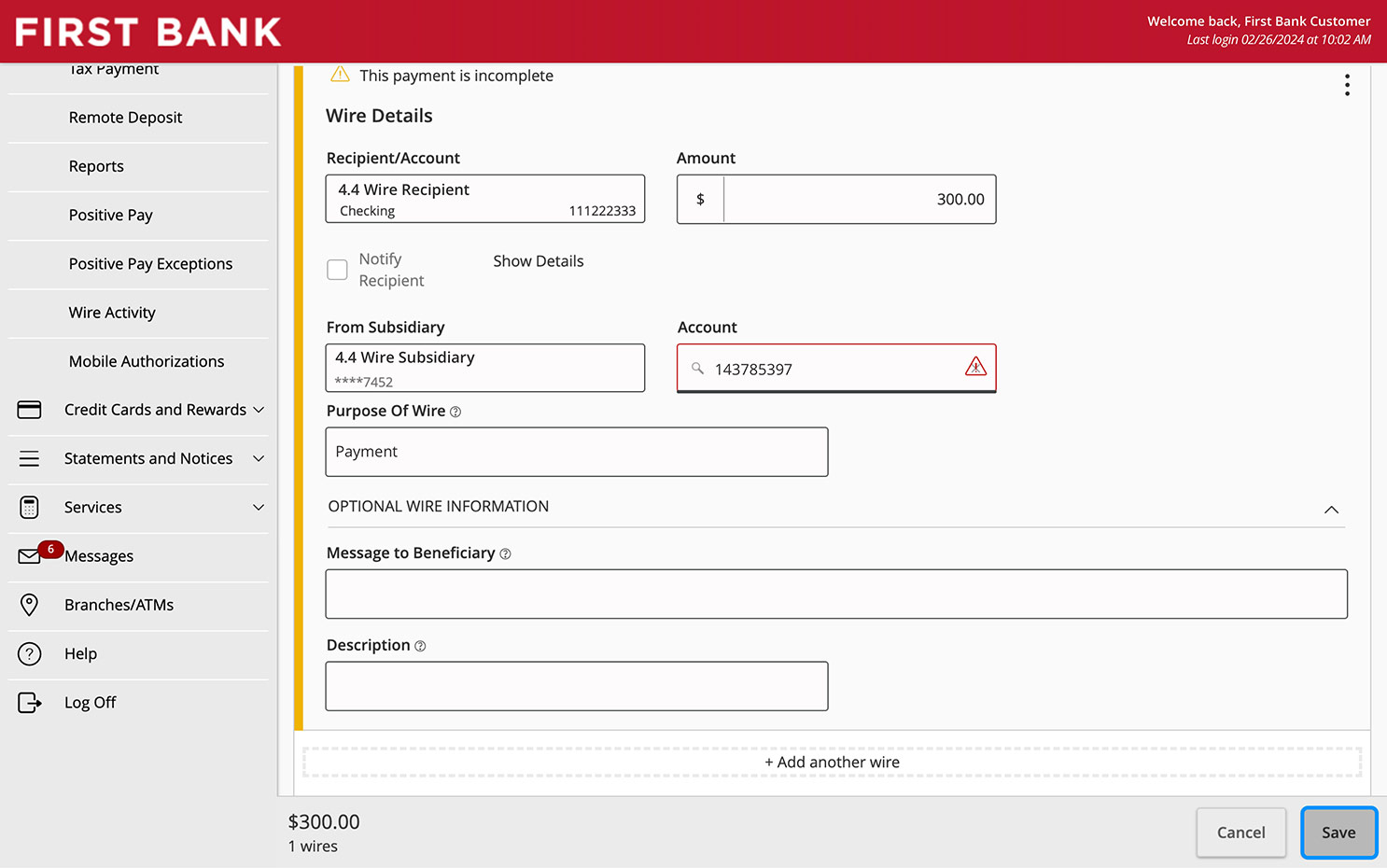Expand Statements and Notices chevron
The height and width of the screenshot is (868, 1387).
coord(259,458)
